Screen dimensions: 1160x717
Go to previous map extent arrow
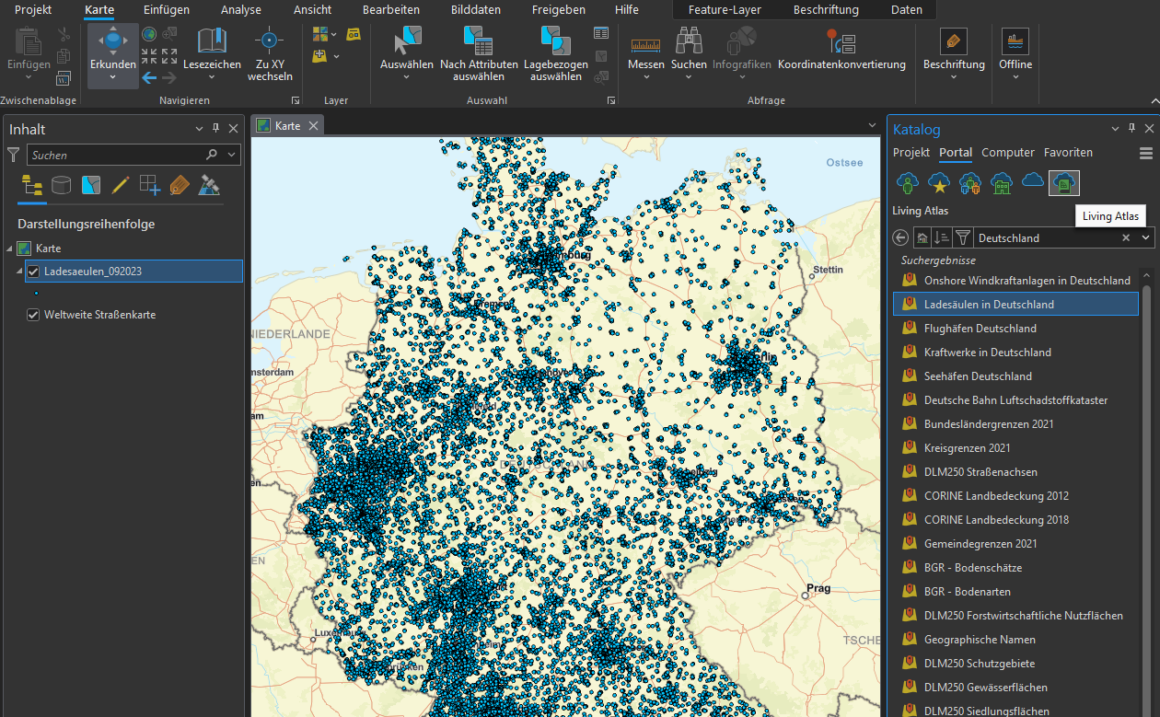149,77
